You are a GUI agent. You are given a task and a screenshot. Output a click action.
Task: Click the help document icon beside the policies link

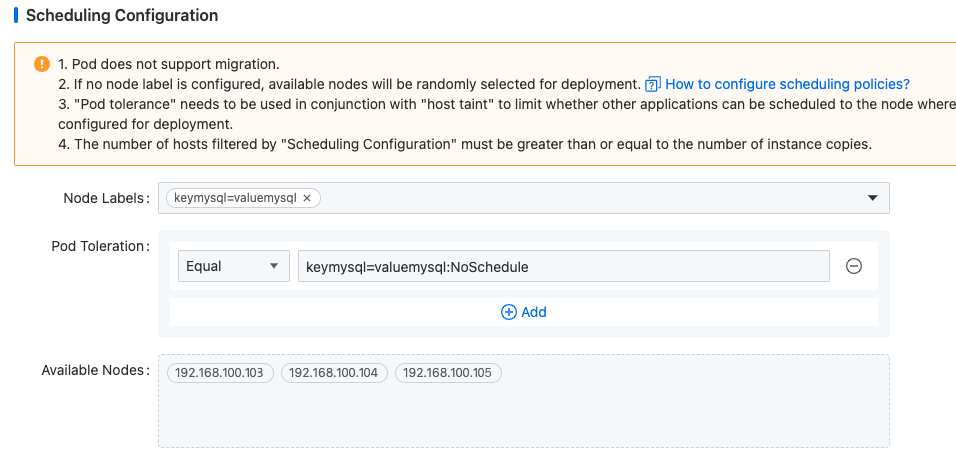653,84
